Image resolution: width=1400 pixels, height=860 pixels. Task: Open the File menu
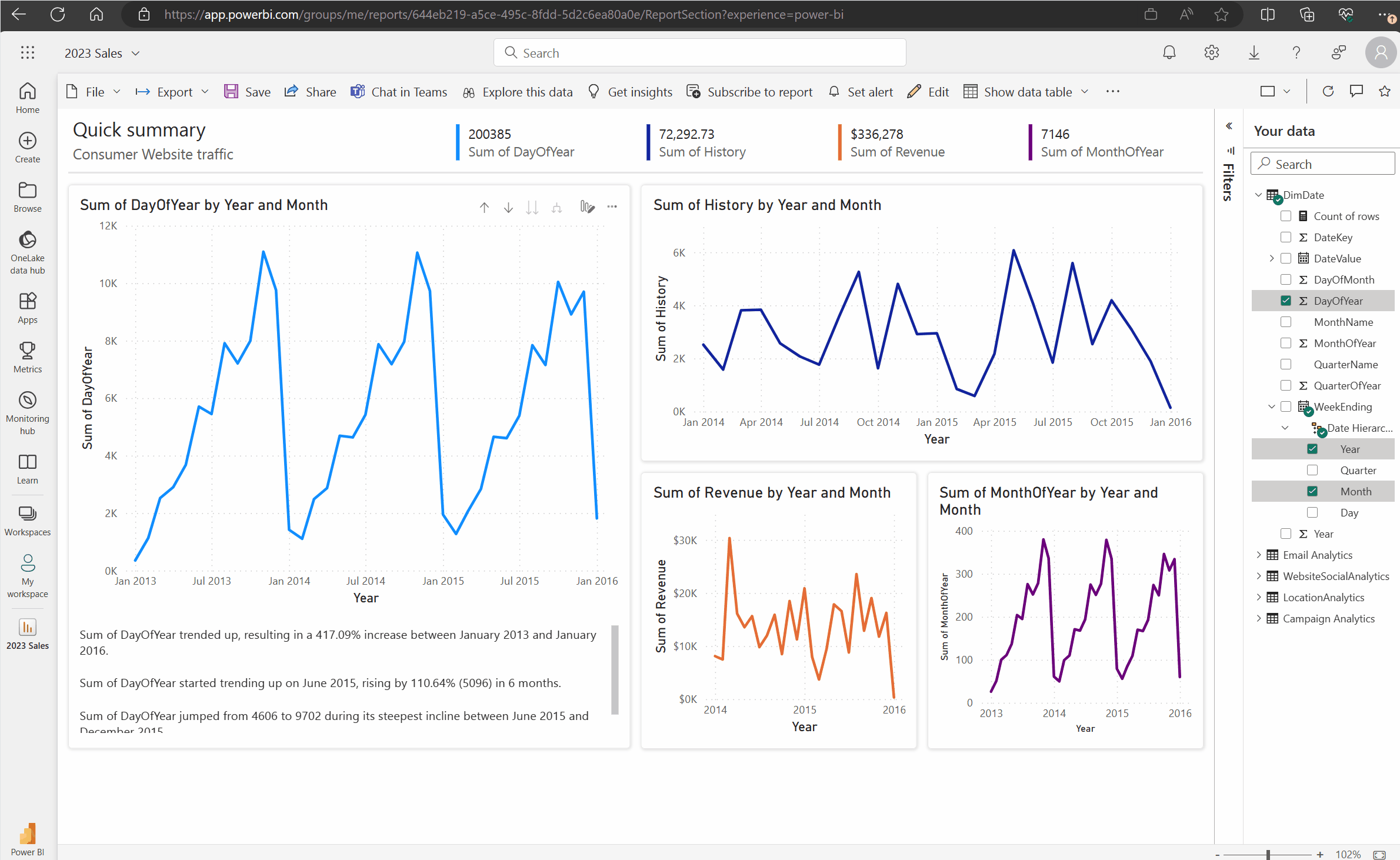pos(94,92)
